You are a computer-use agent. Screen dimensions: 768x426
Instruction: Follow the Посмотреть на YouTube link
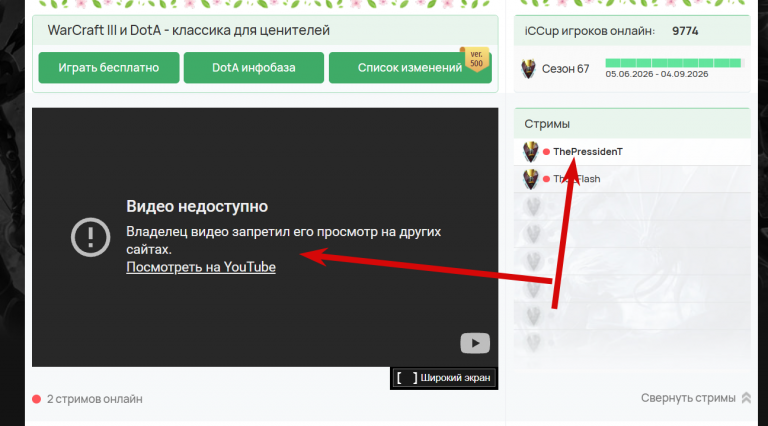201,267
